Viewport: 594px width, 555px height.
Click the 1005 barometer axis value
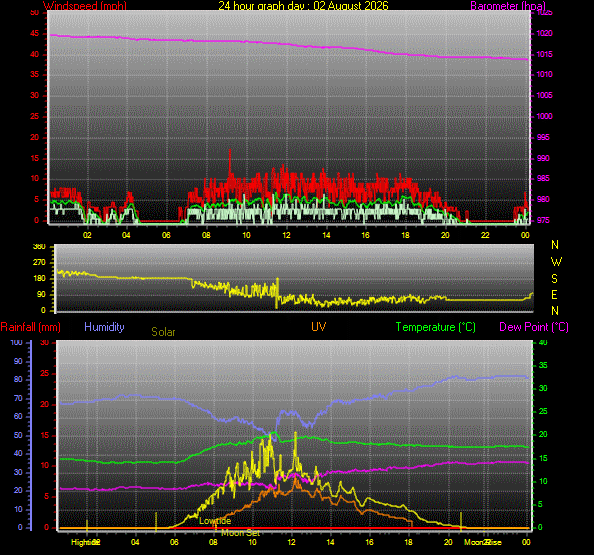click(x=544, y=95)
